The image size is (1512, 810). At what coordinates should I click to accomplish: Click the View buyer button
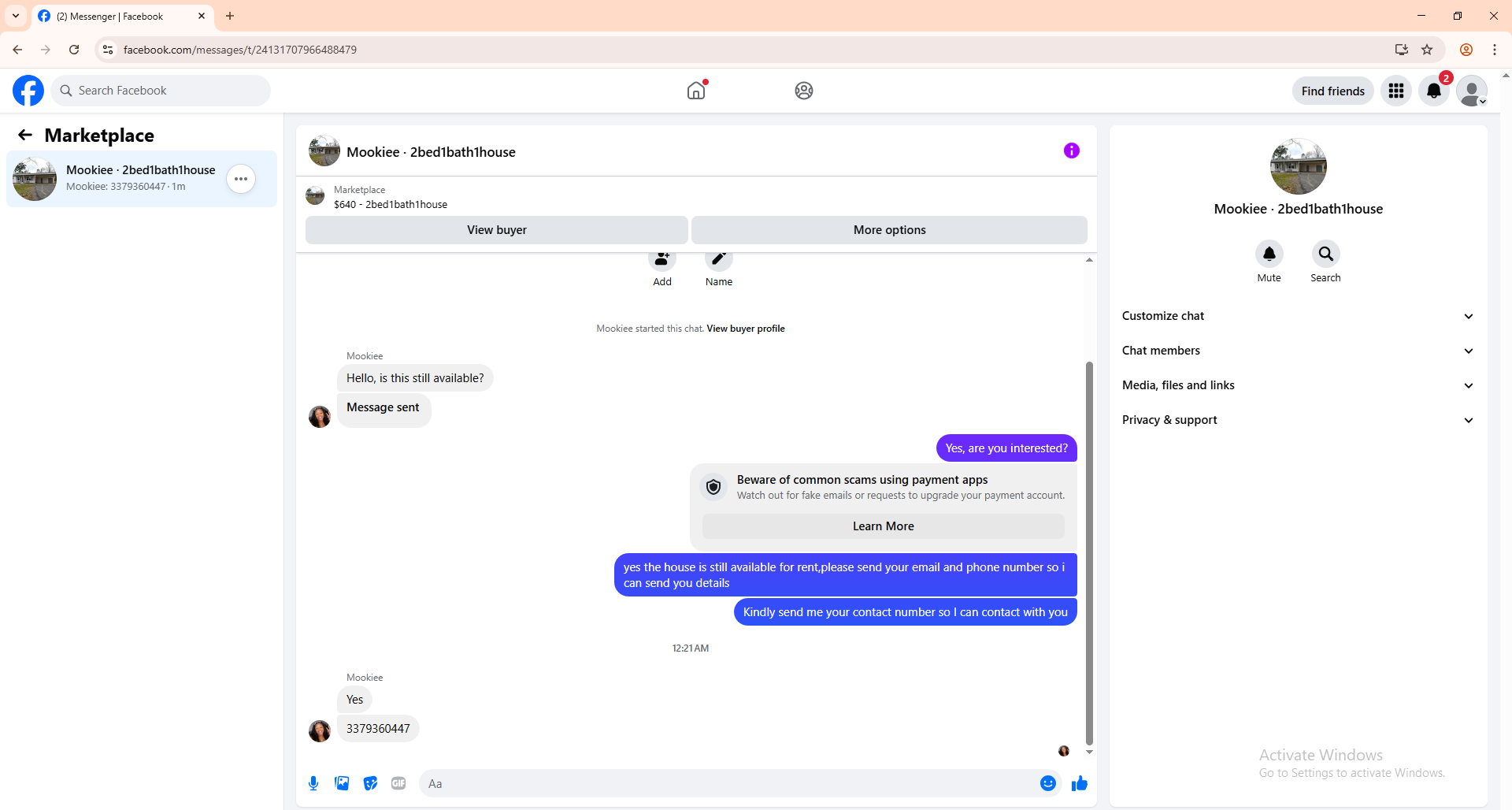497,230
